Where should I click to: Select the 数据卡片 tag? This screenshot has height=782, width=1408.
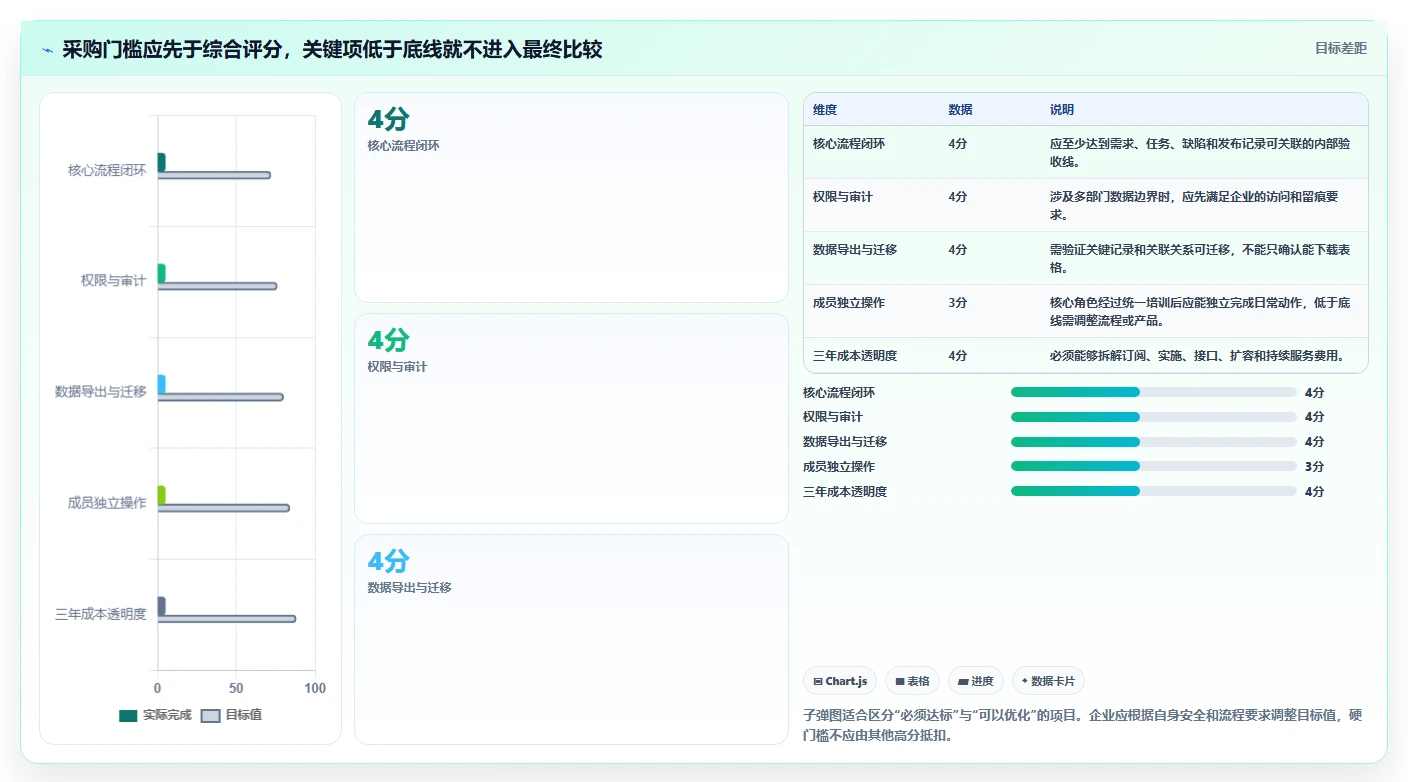point(1048,681)
